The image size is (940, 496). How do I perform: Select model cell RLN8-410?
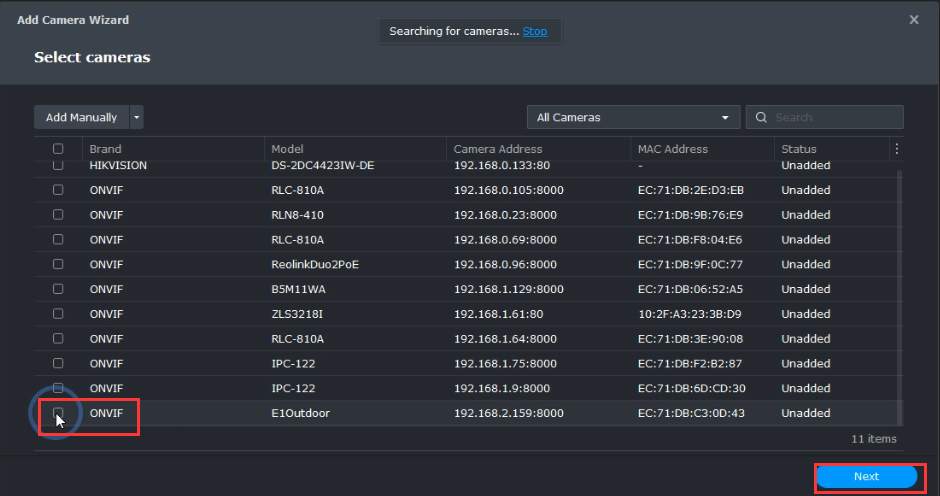click(297, 215)
